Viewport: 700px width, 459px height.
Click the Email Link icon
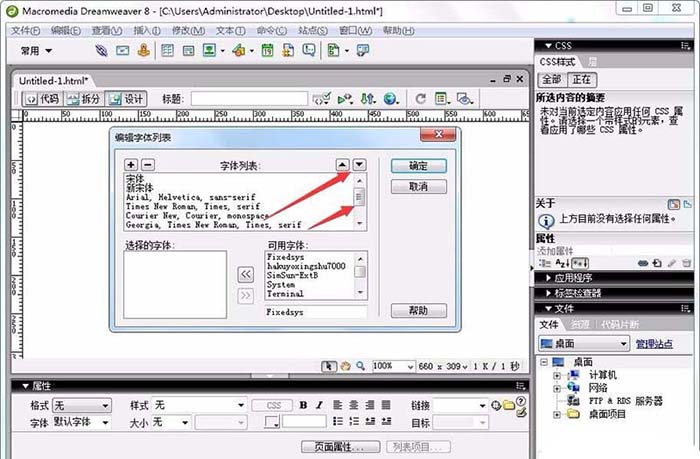122,50
